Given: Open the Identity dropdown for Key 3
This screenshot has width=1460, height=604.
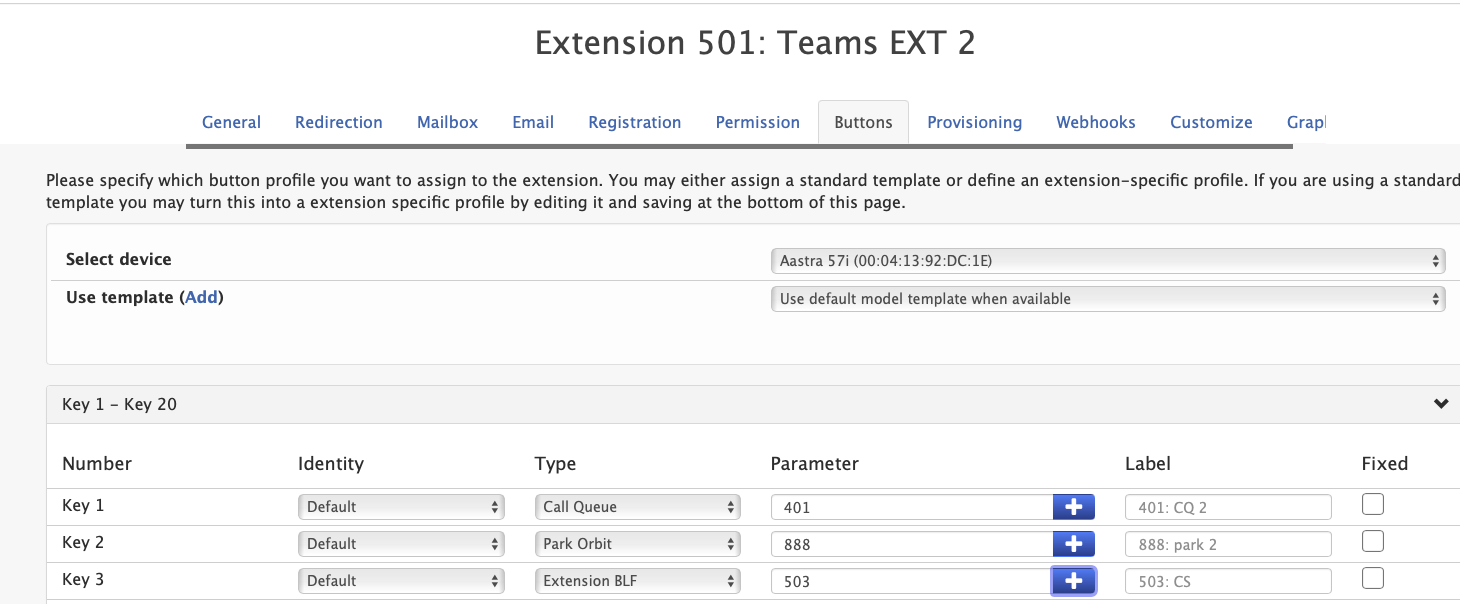Looking at the screenshot, I should (x=401, y=581).
